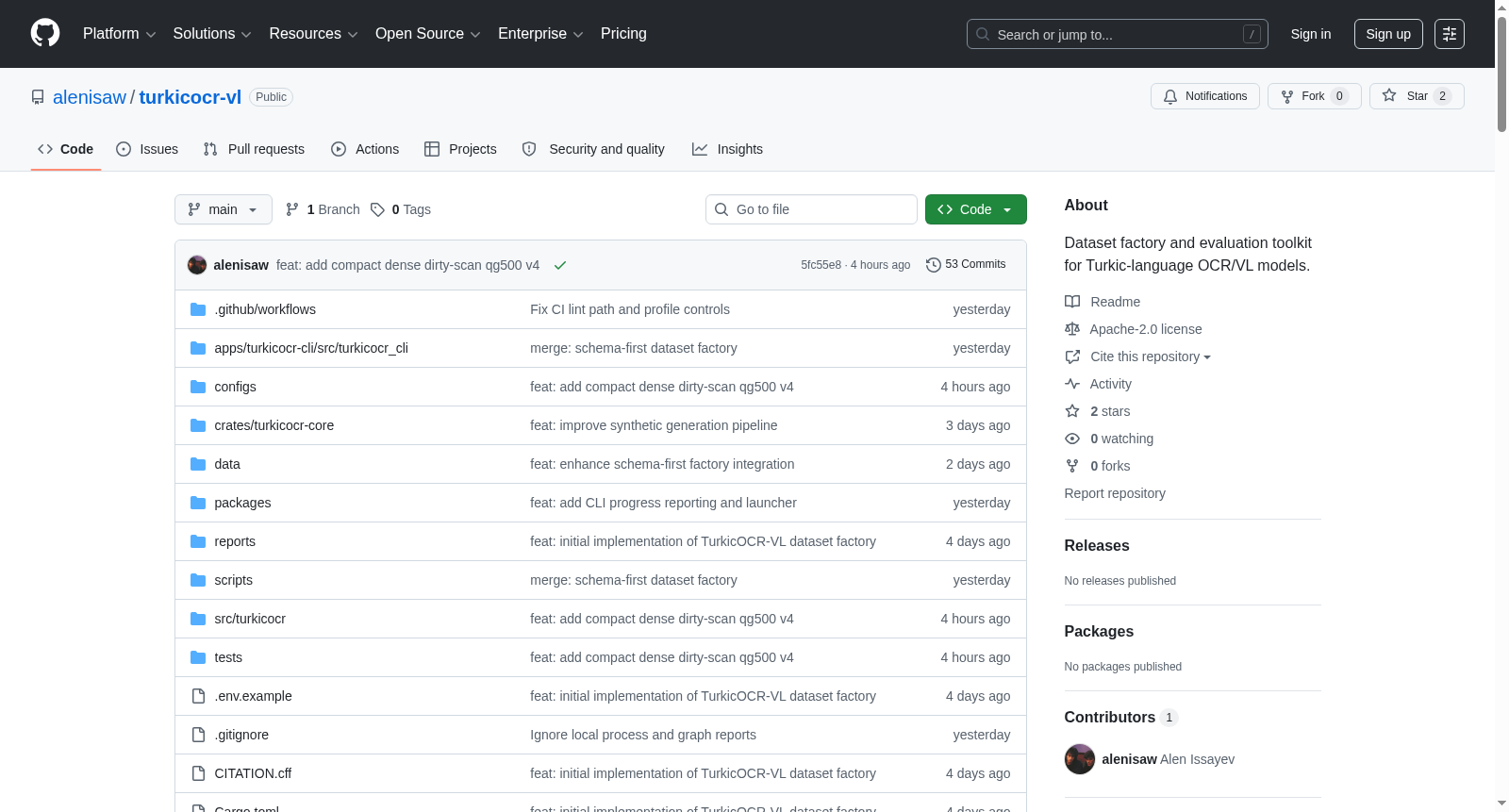
Task: Click folder icon next to tests
Action: [198, 657]
